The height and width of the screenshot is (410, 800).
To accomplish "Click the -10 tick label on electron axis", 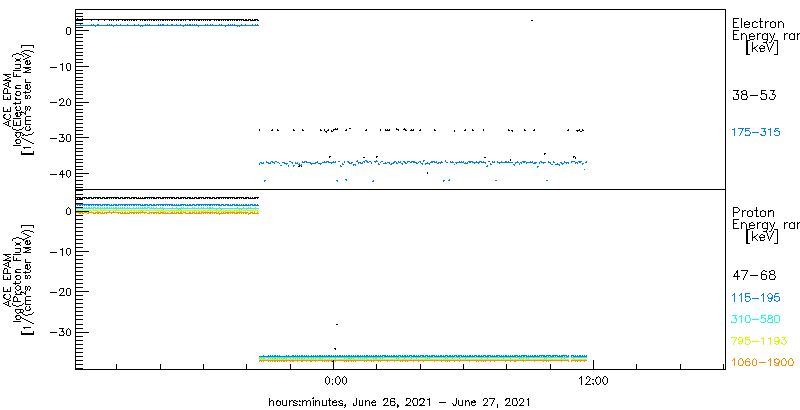I will (x=60, y=67).
